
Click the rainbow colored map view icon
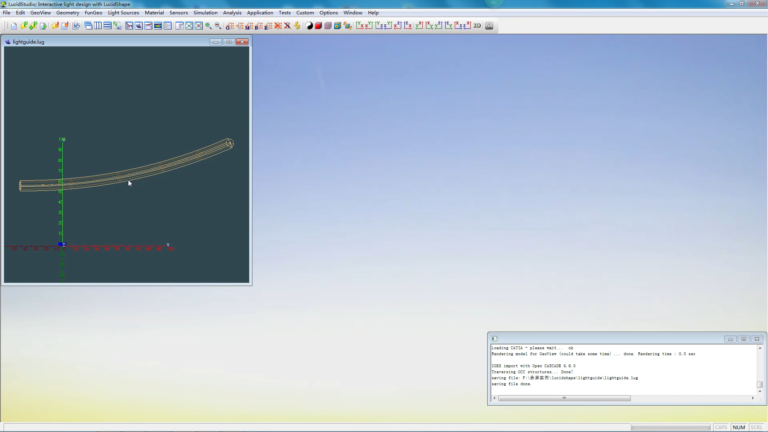158,25
